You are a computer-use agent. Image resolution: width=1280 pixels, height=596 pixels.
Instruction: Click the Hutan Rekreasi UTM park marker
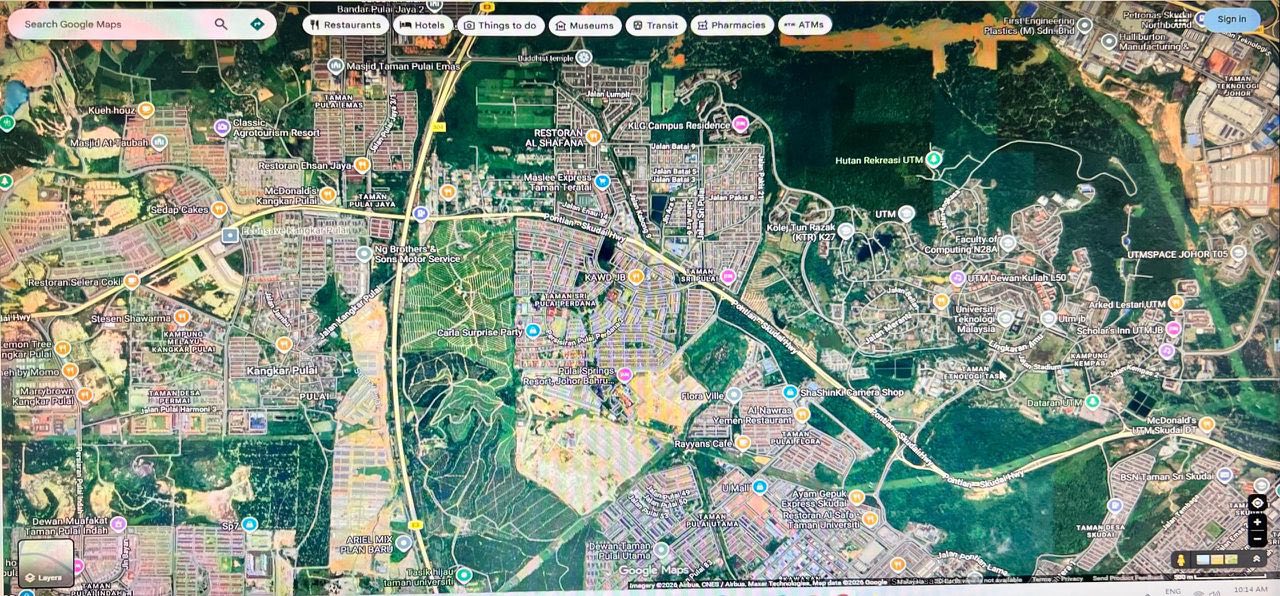pyautogui.click(x=934, y=159)
